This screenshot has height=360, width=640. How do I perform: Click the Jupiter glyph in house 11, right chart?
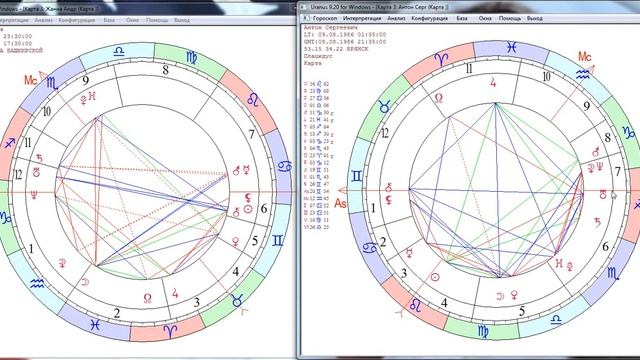493,83
